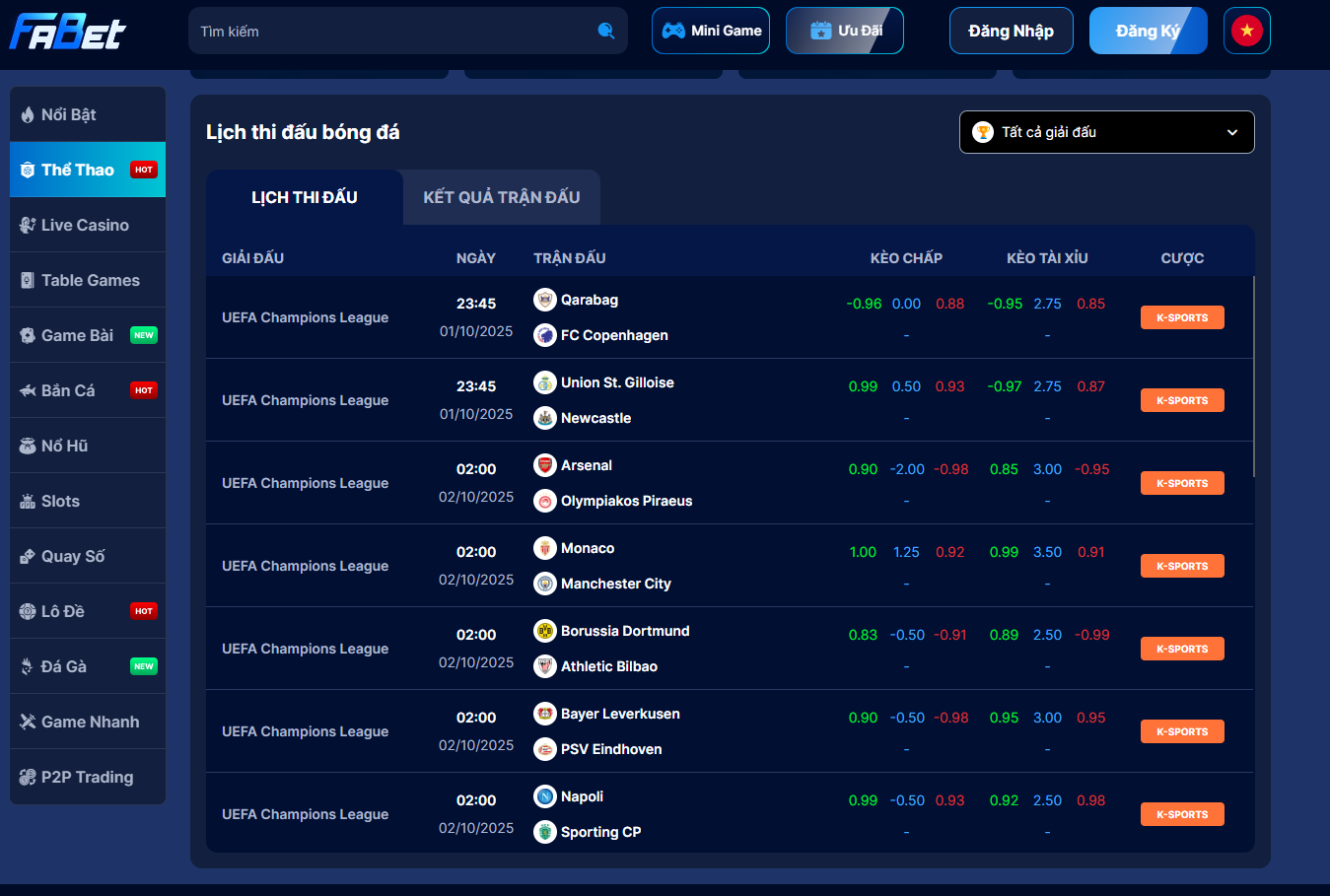This screenshot has width=1330, height=896.
Task: Switch to Kết Quả Trận Đấu tab
Action: coord(501,197)
